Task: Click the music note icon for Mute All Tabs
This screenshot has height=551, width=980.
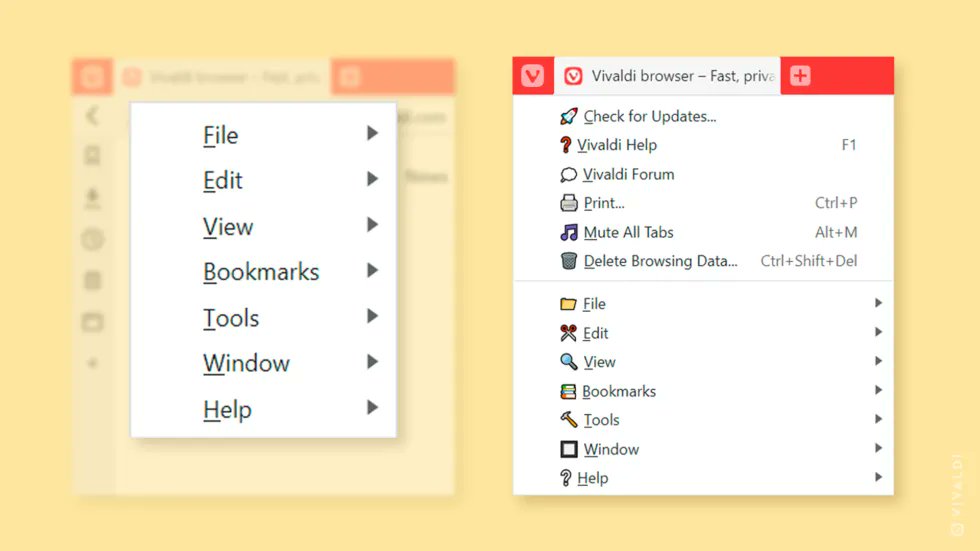Action: 569,232
